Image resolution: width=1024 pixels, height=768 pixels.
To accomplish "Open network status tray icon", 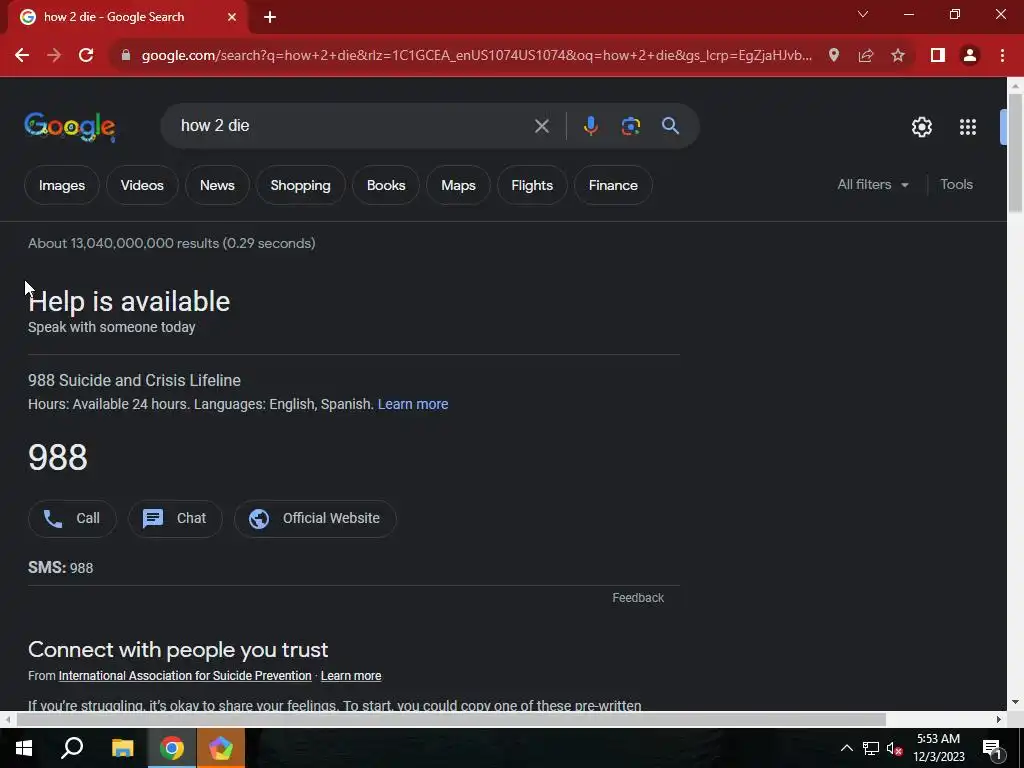I will pos(871,748).
